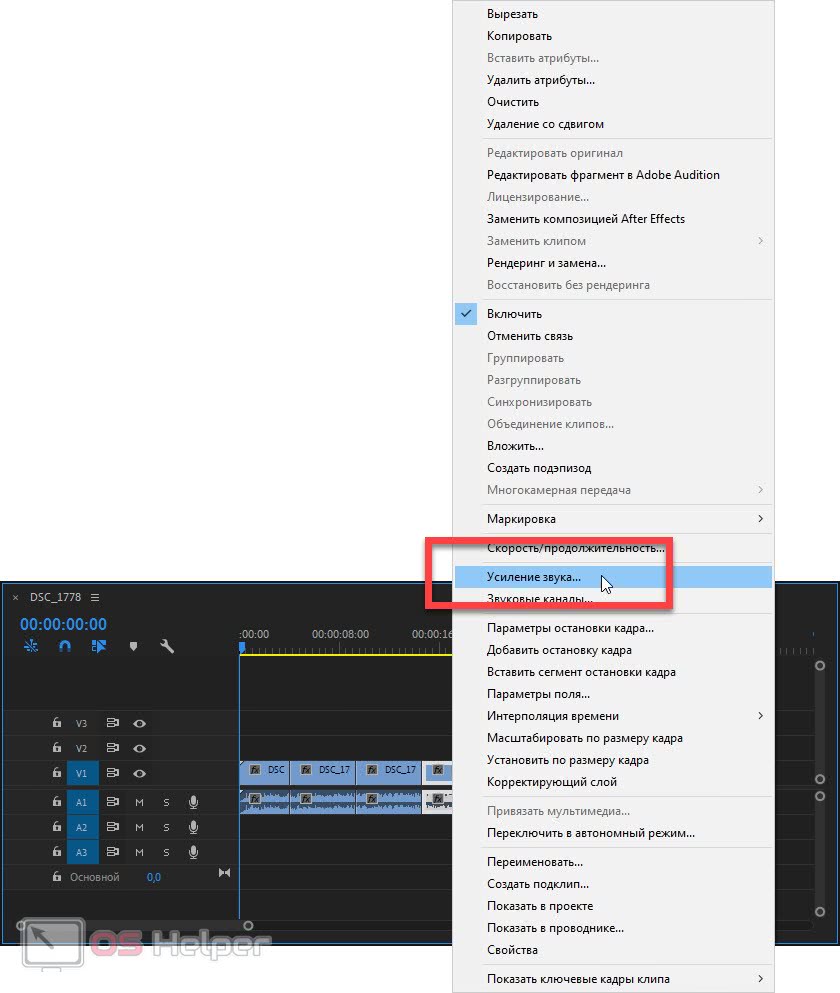
Task: Expand Показать ключевые кадры клипа submenu
Action: point(760,979)
